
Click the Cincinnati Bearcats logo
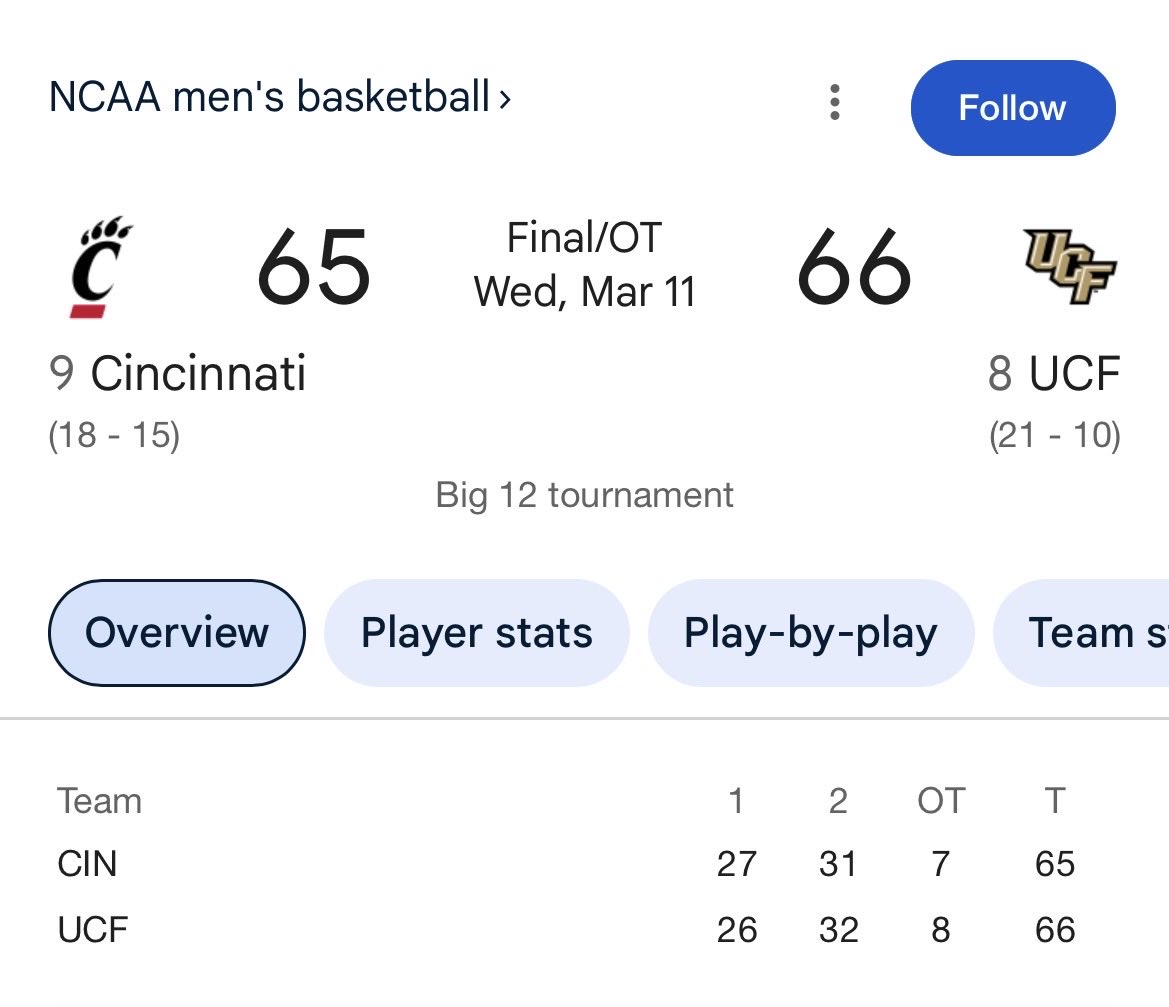(101, 267)
